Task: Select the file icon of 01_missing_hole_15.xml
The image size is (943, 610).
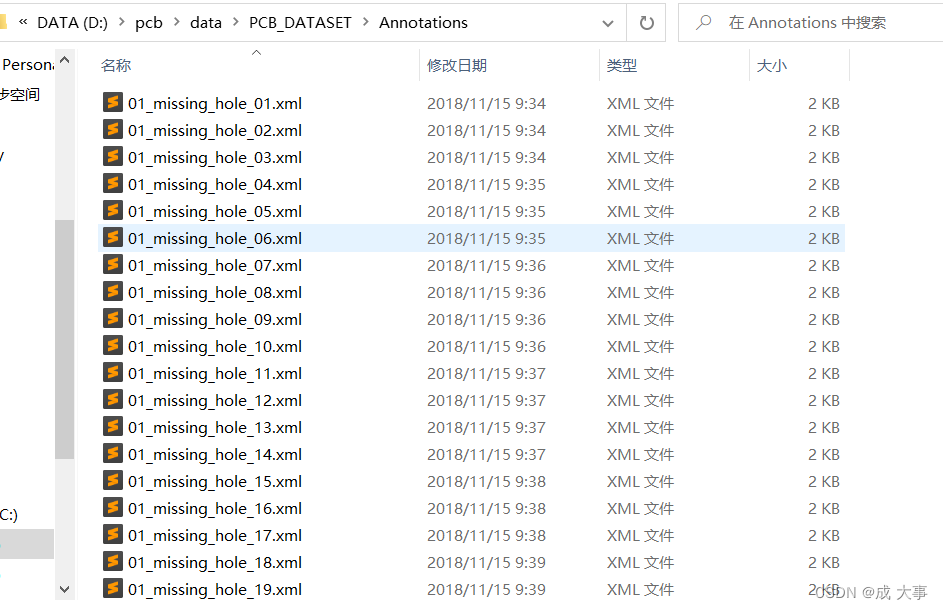Action: (113, 481)
